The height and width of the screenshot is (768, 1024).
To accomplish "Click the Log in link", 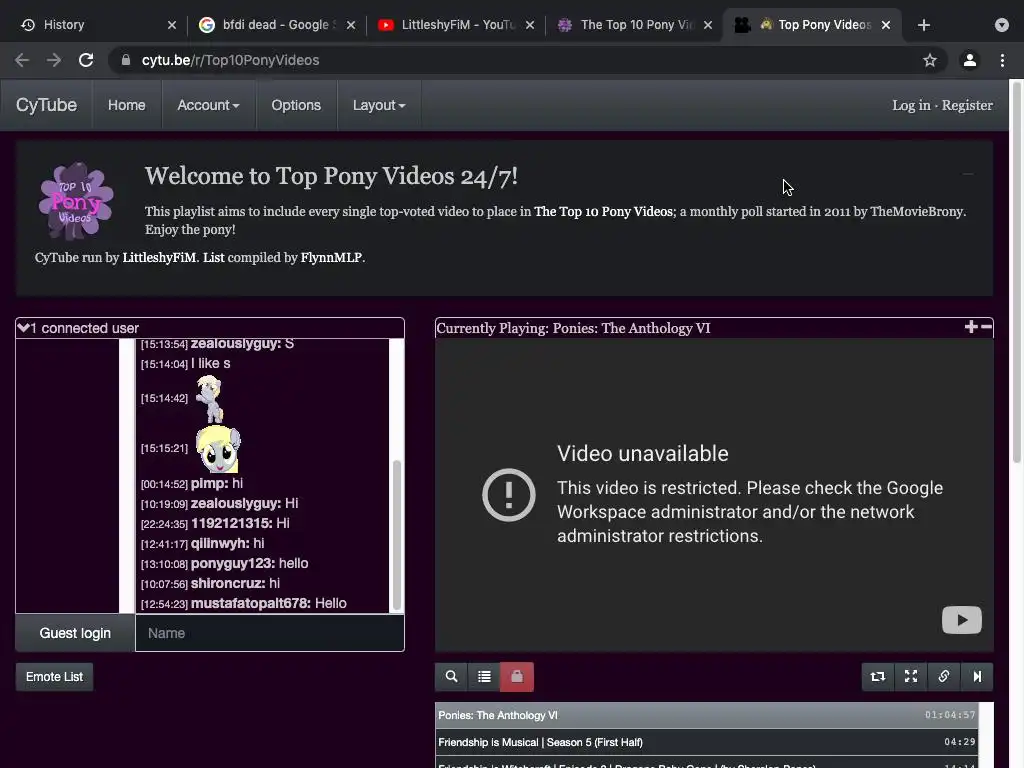I will (911, 105).
